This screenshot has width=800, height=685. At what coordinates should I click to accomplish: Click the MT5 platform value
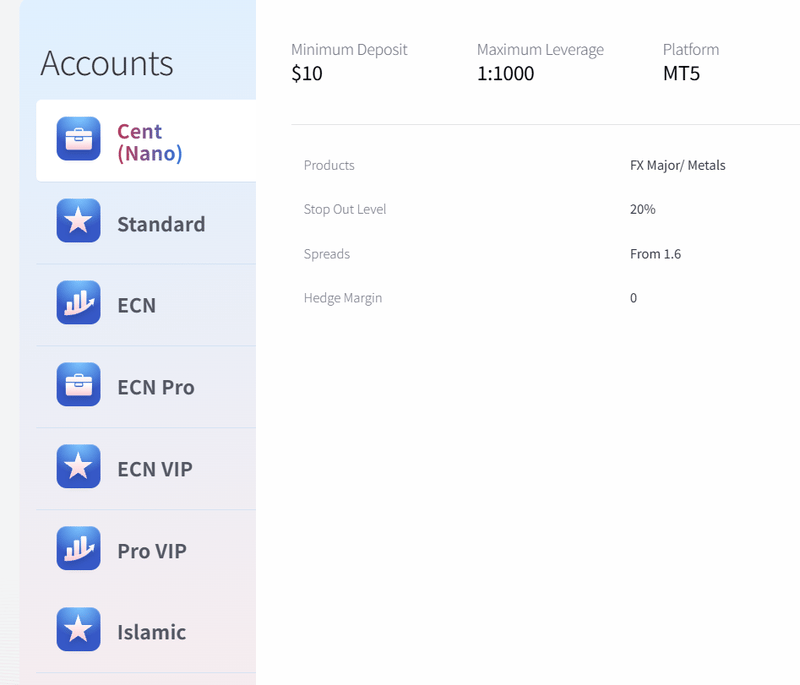[681, 73]
